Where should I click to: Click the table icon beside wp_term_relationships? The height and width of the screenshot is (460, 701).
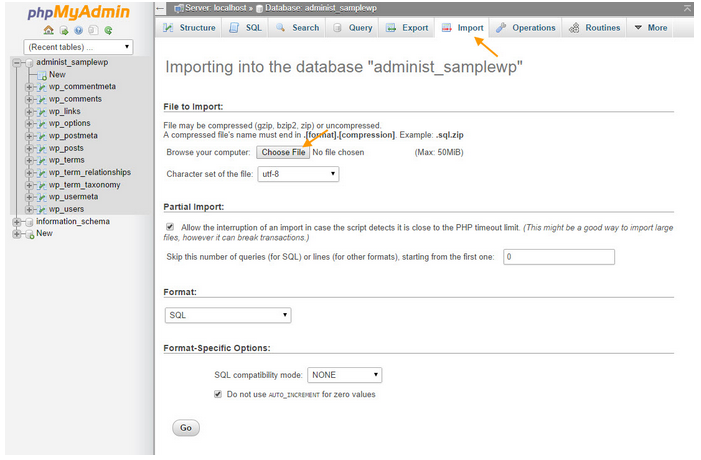42,173
